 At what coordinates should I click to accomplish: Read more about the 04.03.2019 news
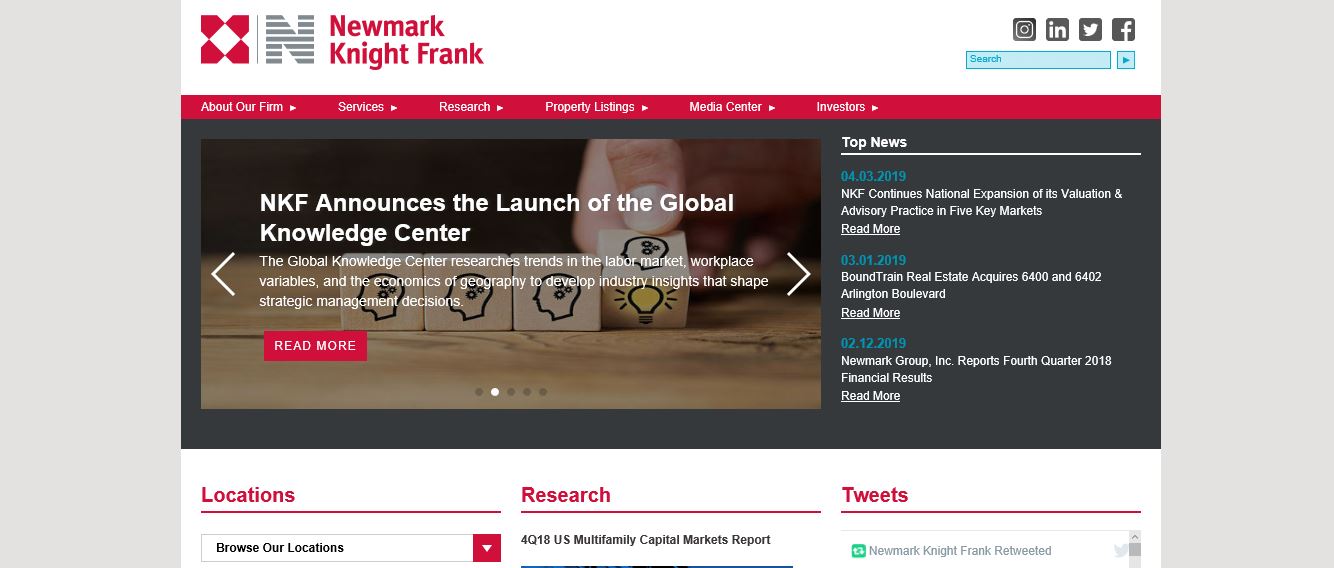pyautogui.click(x=870, y=229)
